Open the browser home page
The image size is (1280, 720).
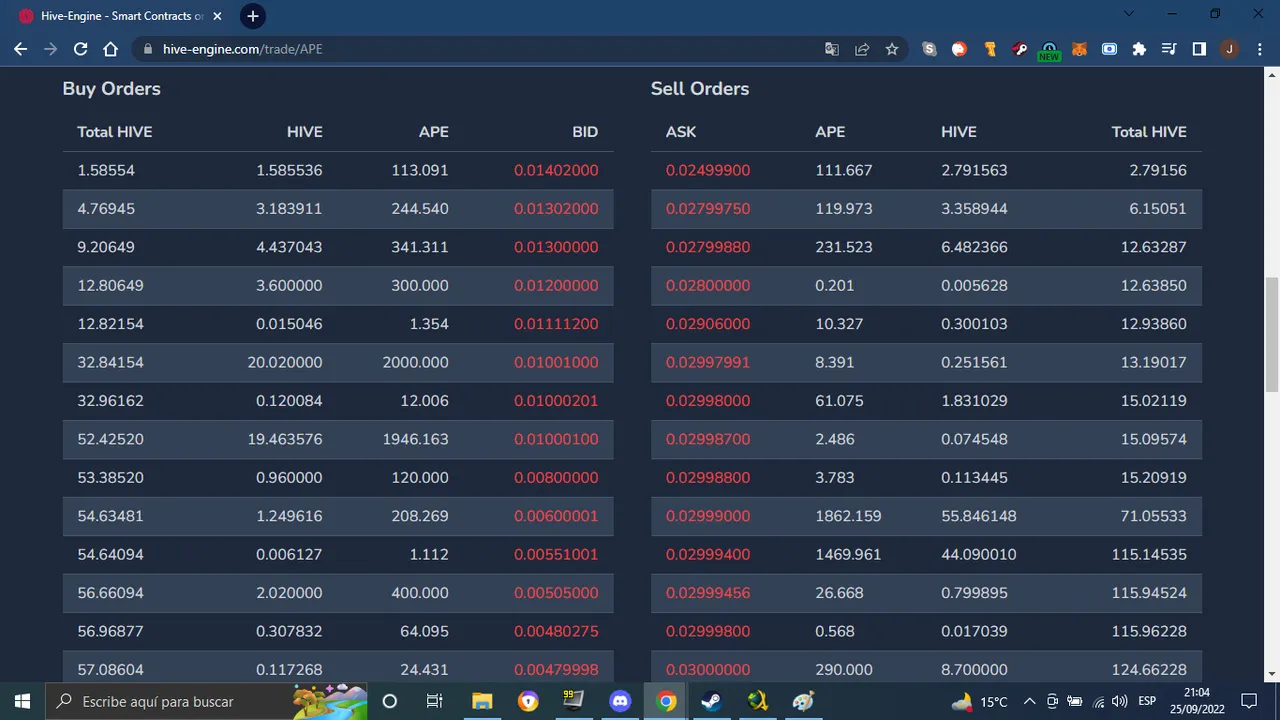[x=111, y=49]
